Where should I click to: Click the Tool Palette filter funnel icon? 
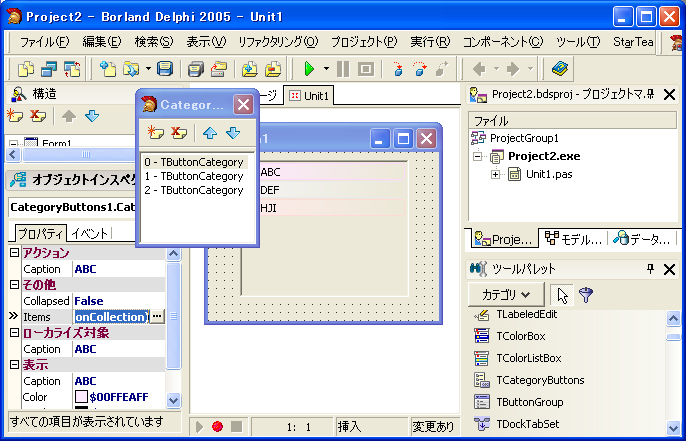(x=586, y=294)
